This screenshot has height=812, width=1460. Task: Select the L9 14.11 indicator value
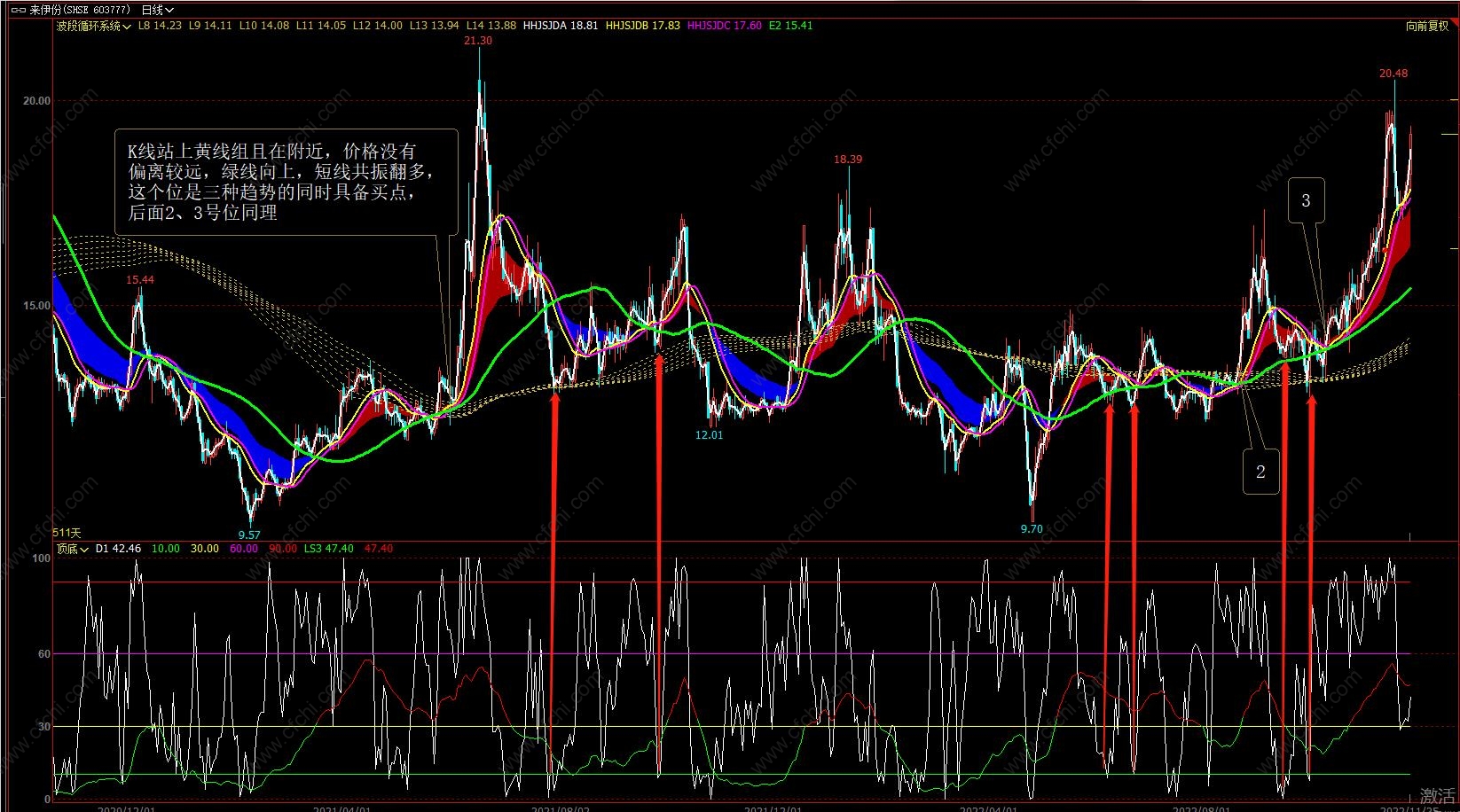tap(210, 26)
